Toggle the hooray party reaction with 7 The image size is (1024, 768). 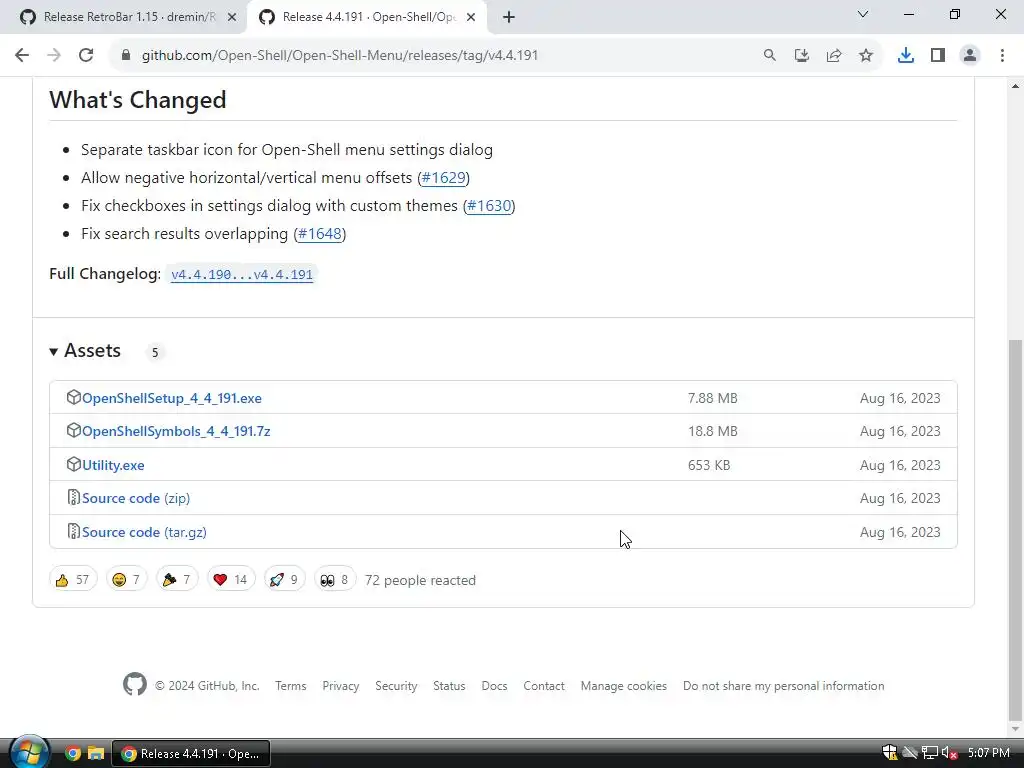176,580
